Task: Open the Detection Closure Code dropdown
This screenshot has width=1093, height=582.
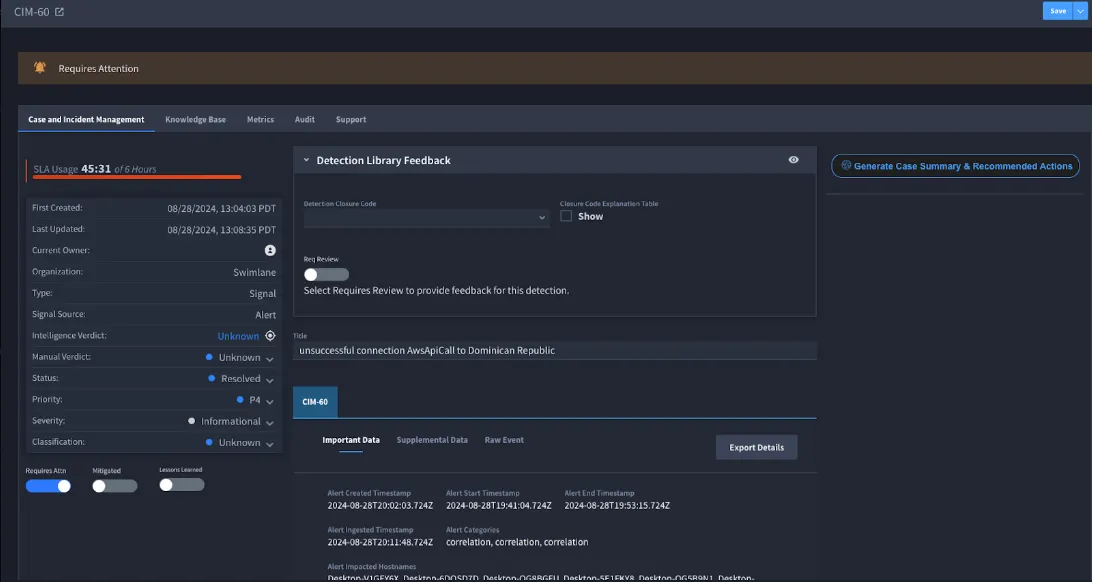Action: (x=426, y=217)
